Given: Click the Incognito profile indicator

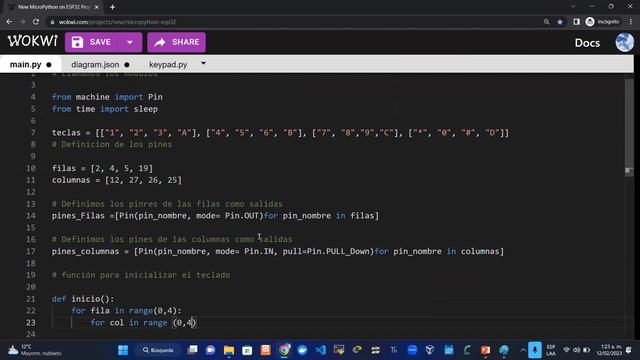Looking at the screenshot, I should (x=602, y=22).
